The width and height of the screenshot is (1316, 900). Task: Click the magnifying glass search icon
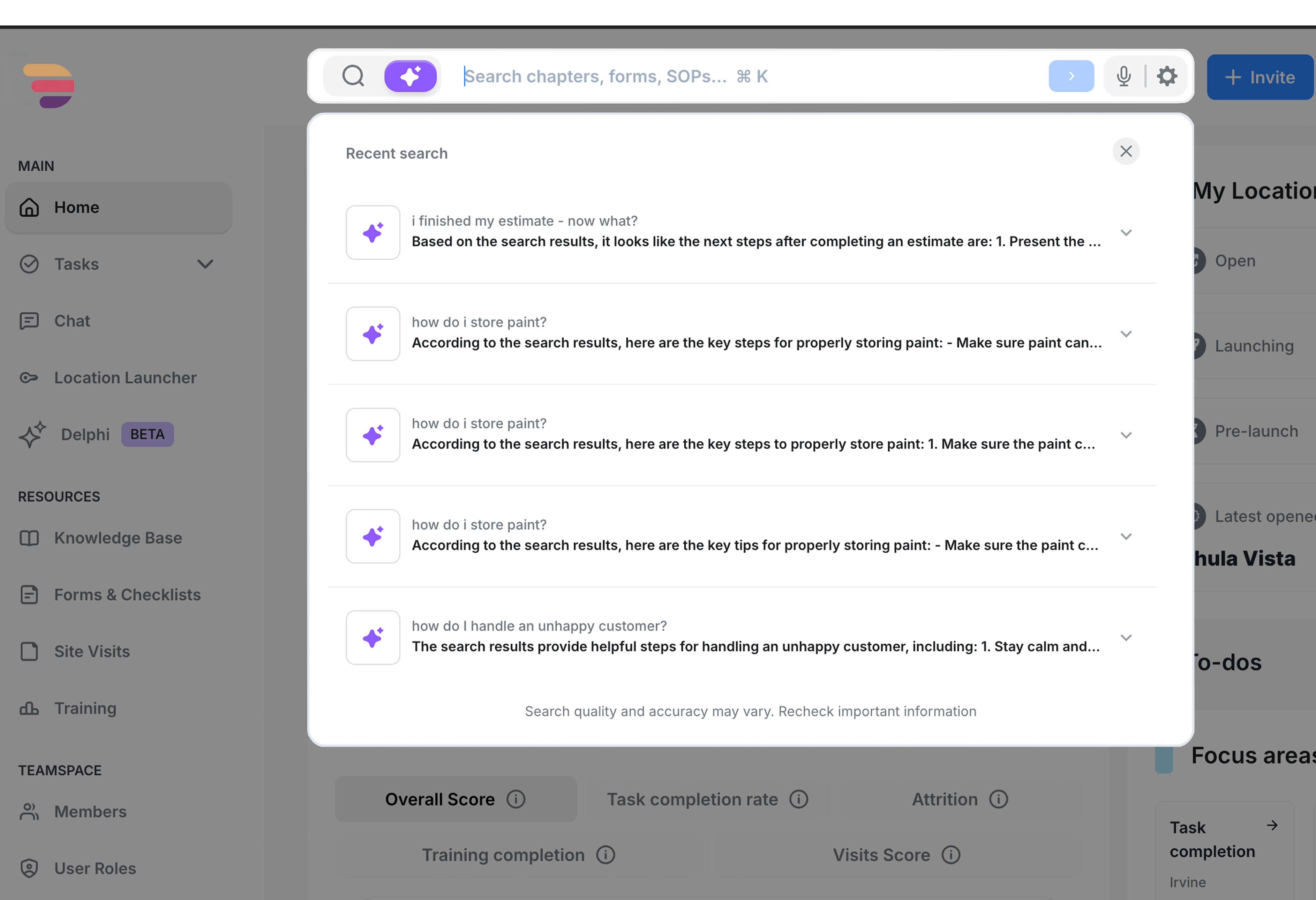(353, 76)
